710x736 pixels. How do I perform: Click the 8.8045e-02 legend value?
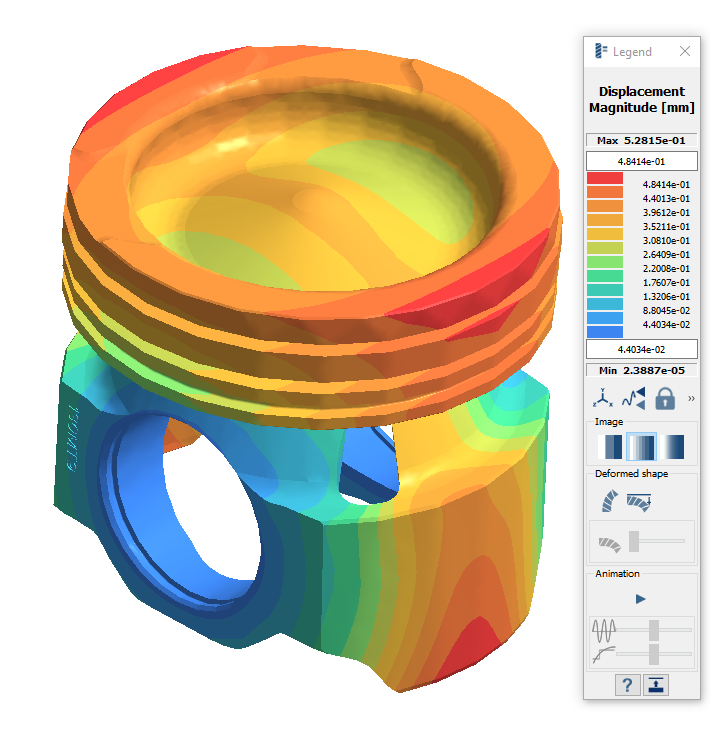point(666,311)
